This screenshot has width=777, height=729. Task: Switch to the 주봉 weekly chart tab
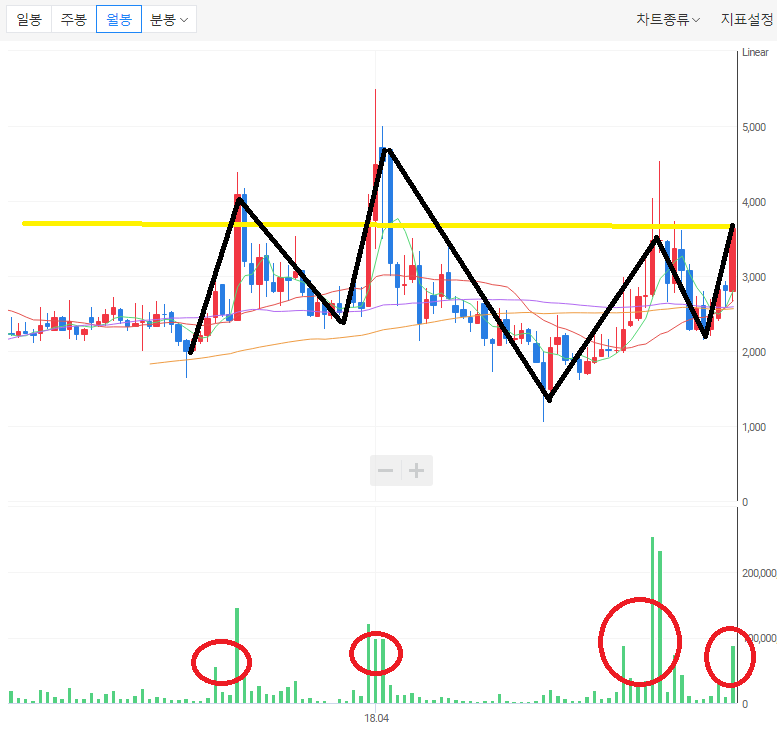(74, 19)
